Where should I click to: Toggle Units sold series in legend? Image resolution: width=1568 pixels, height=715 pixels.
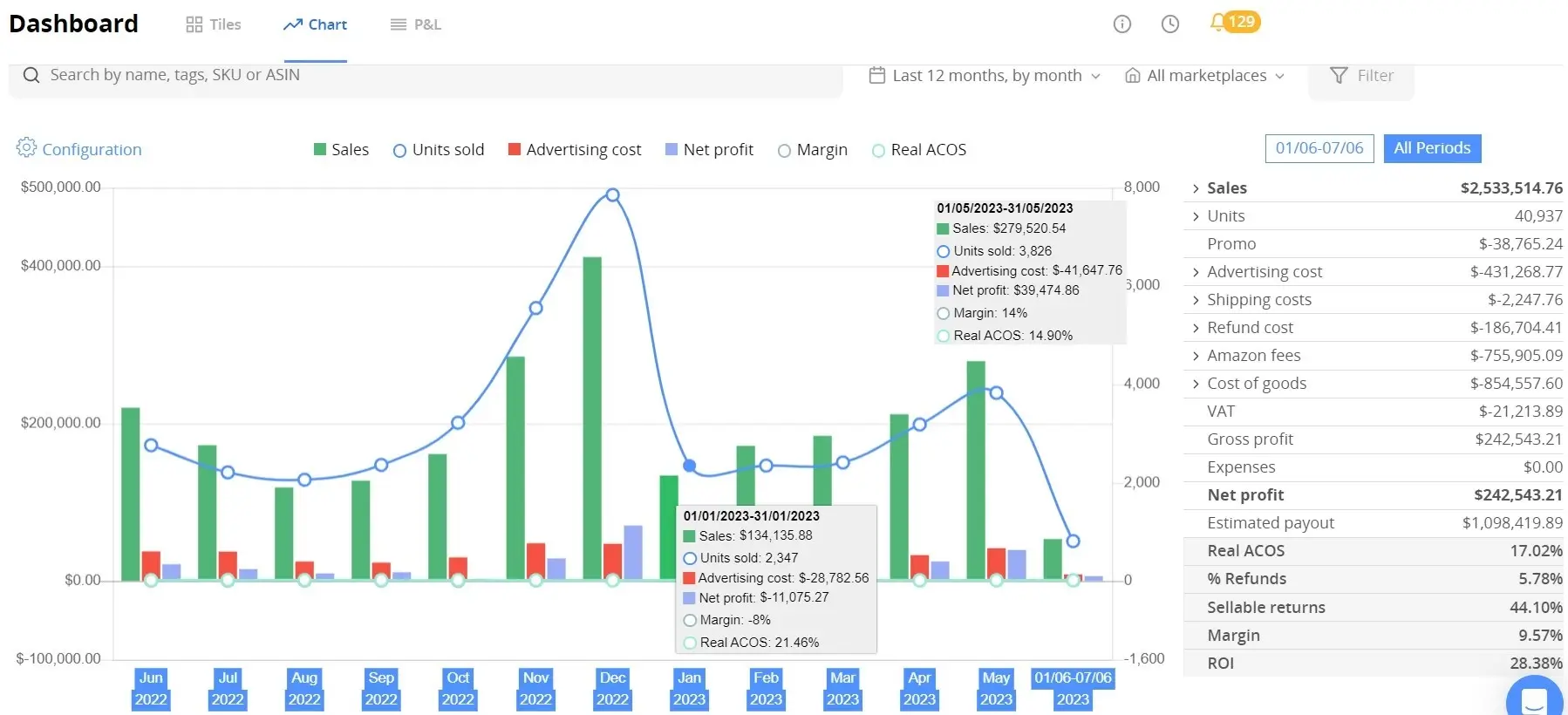439,150
